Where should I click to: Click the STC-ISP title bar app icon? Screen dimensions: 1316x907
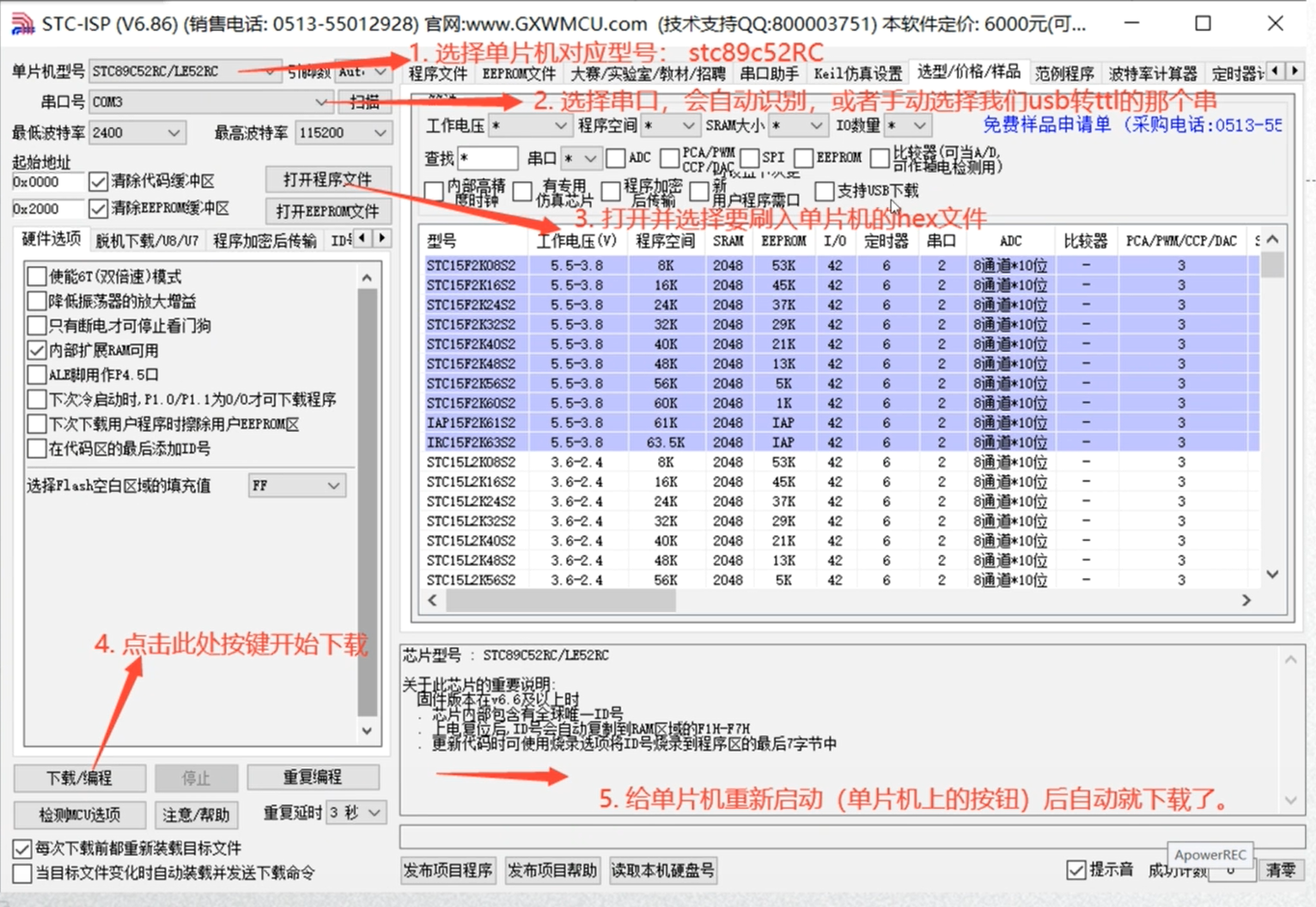[22, 24]
